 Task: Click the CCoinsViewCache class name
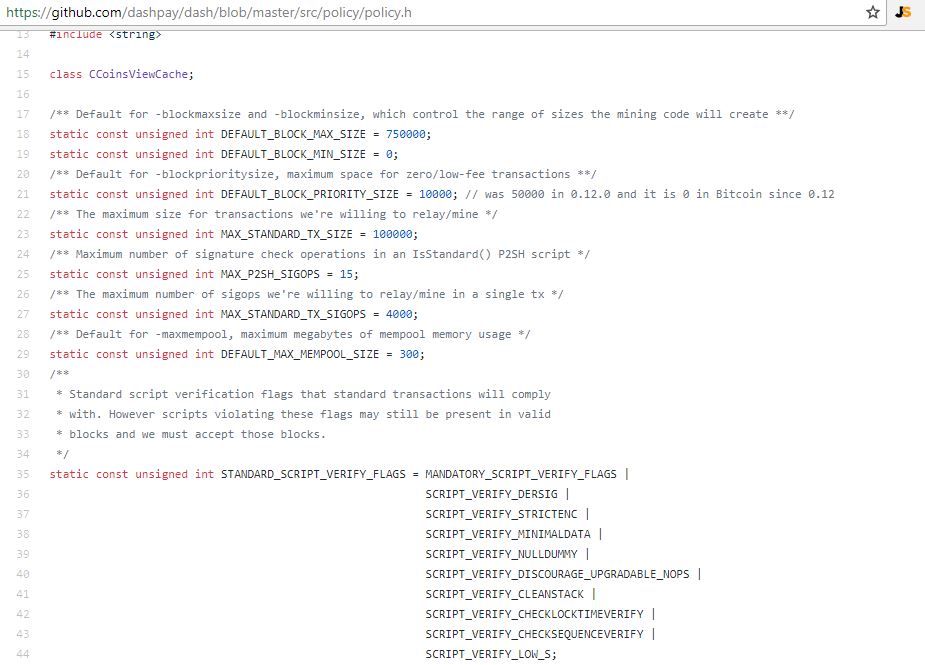click(x=138, y=74)
